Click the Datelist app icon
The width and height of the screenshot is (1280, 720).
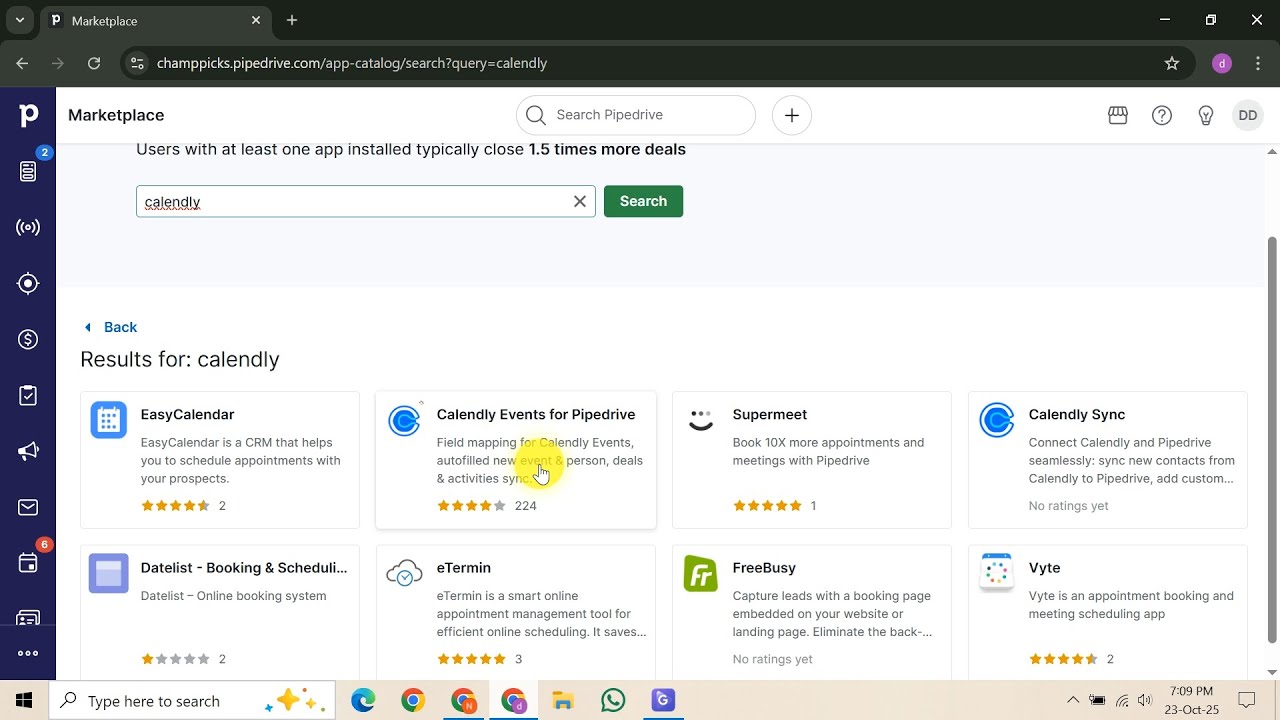(x=109, y=573)
